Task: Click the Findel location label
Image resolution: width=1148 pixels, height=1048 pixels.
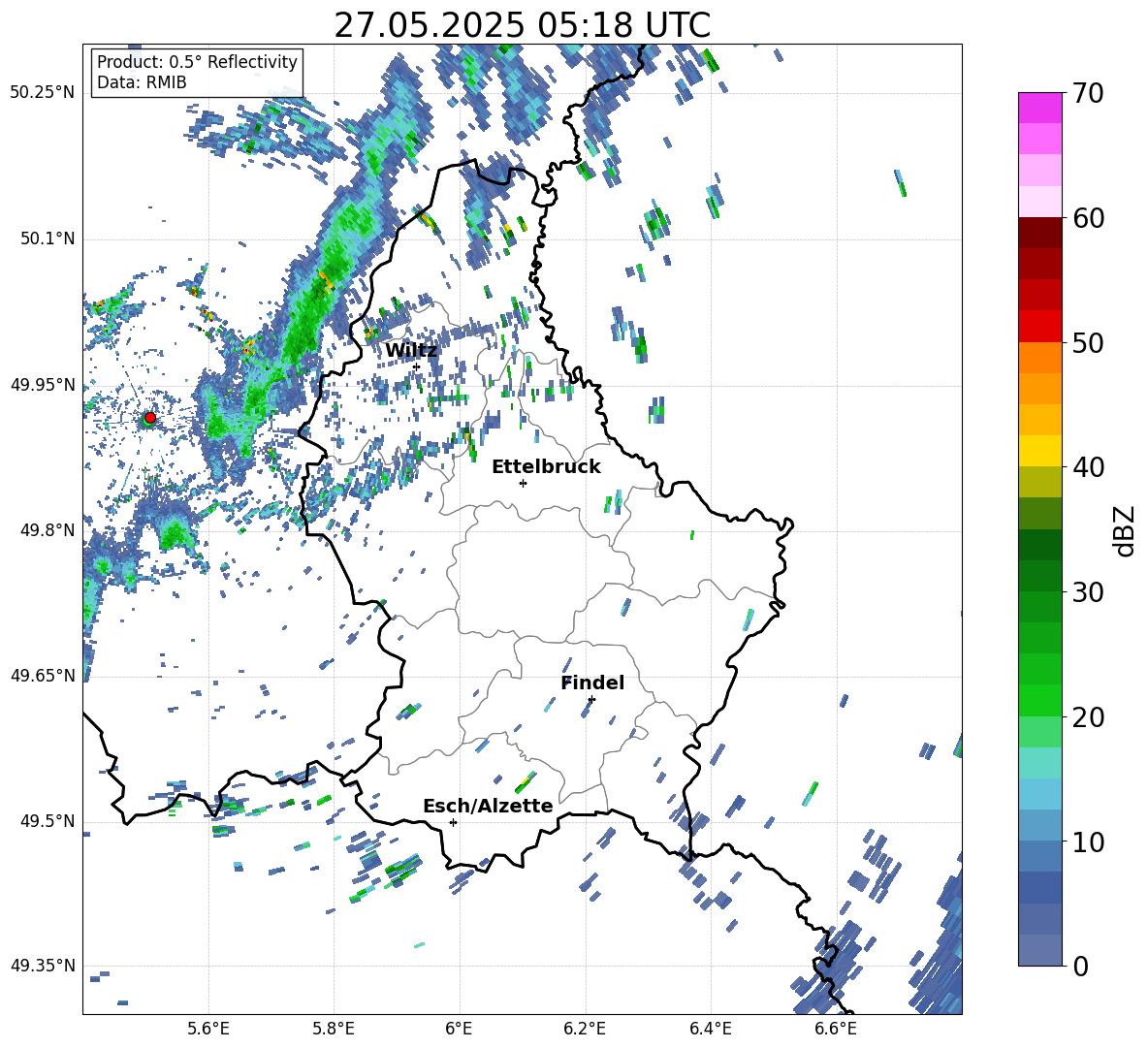Action: 592,683
